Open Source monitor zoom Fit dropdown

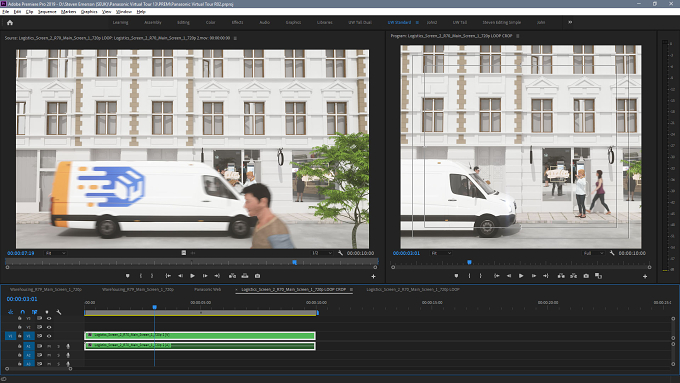click(56, 253)
